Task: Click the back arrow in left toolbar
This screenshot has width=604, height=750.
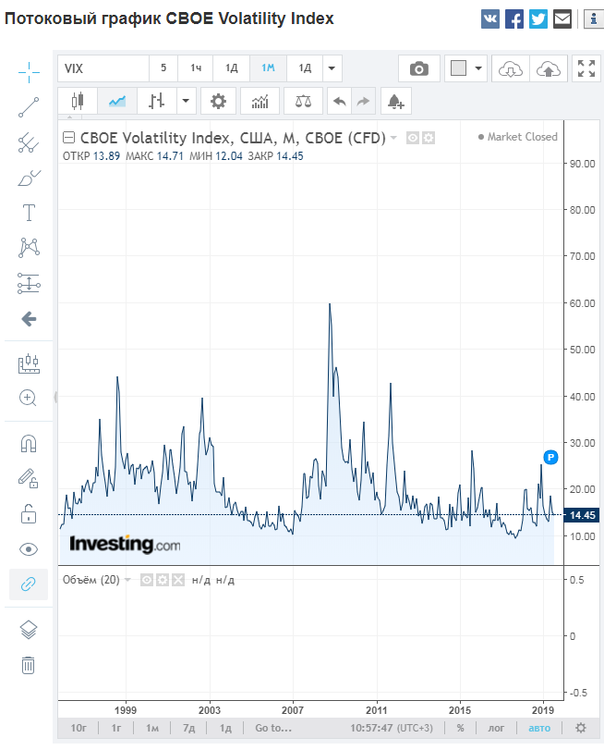Action: [29, 319]
